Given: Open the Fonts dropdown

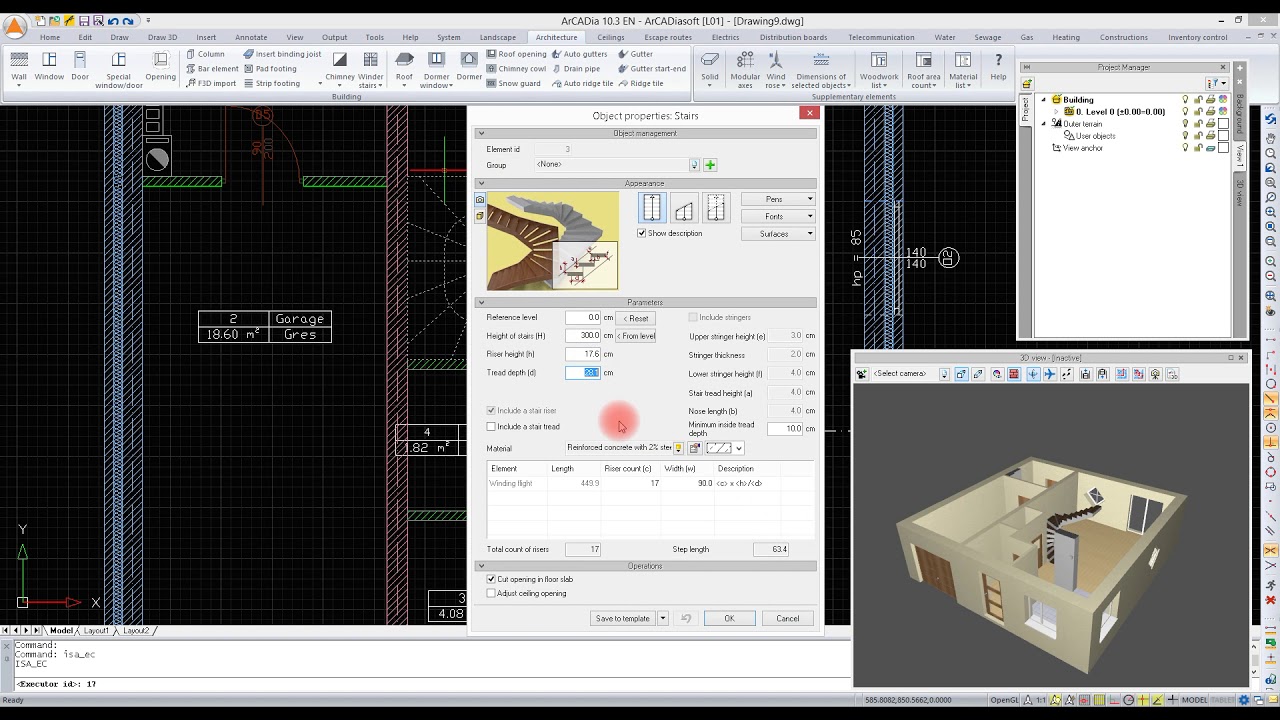Looking at the screenshot, I should tap(778, 216).
